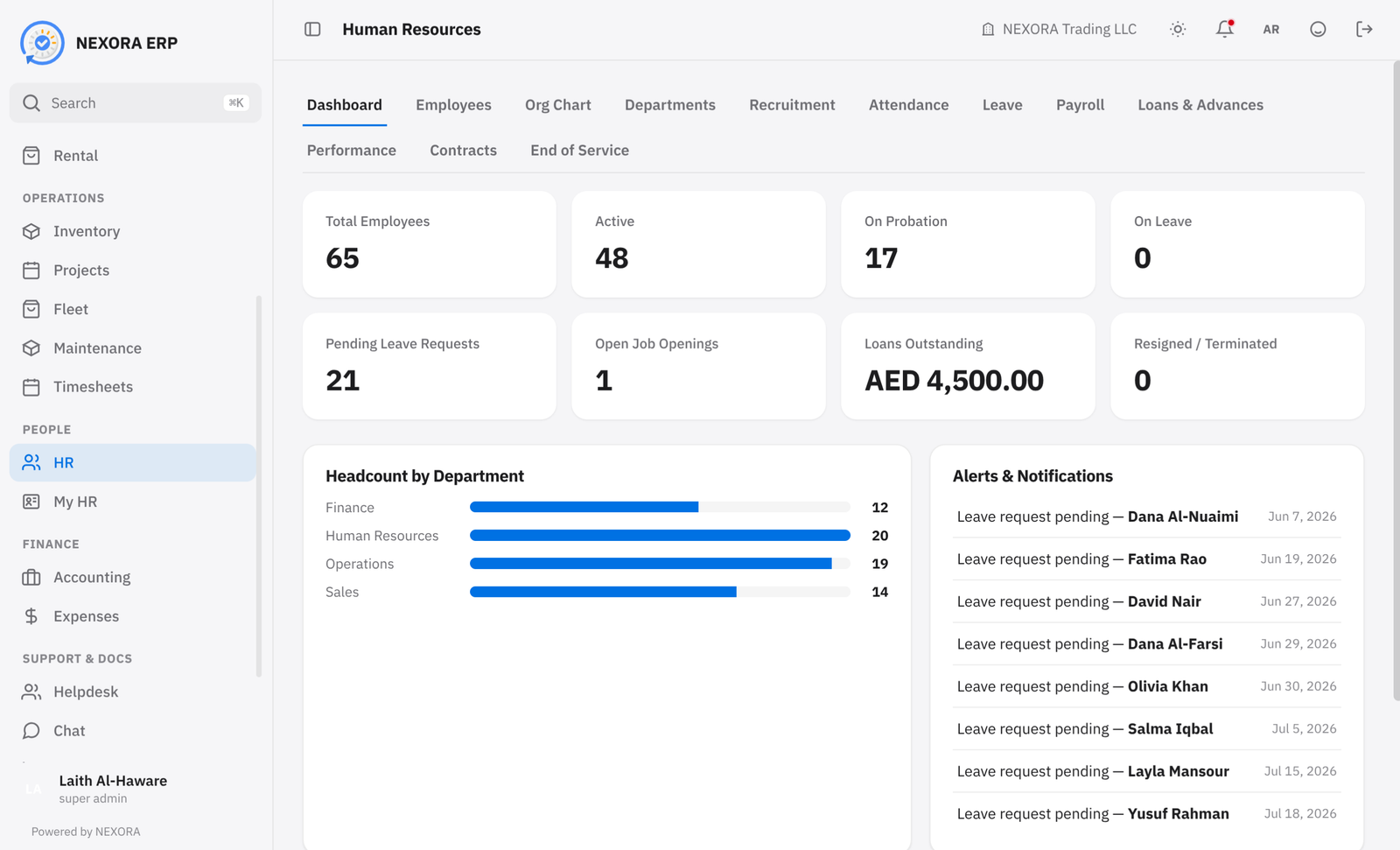Open the Loans & Advances tab

(x=1200, y=105)
